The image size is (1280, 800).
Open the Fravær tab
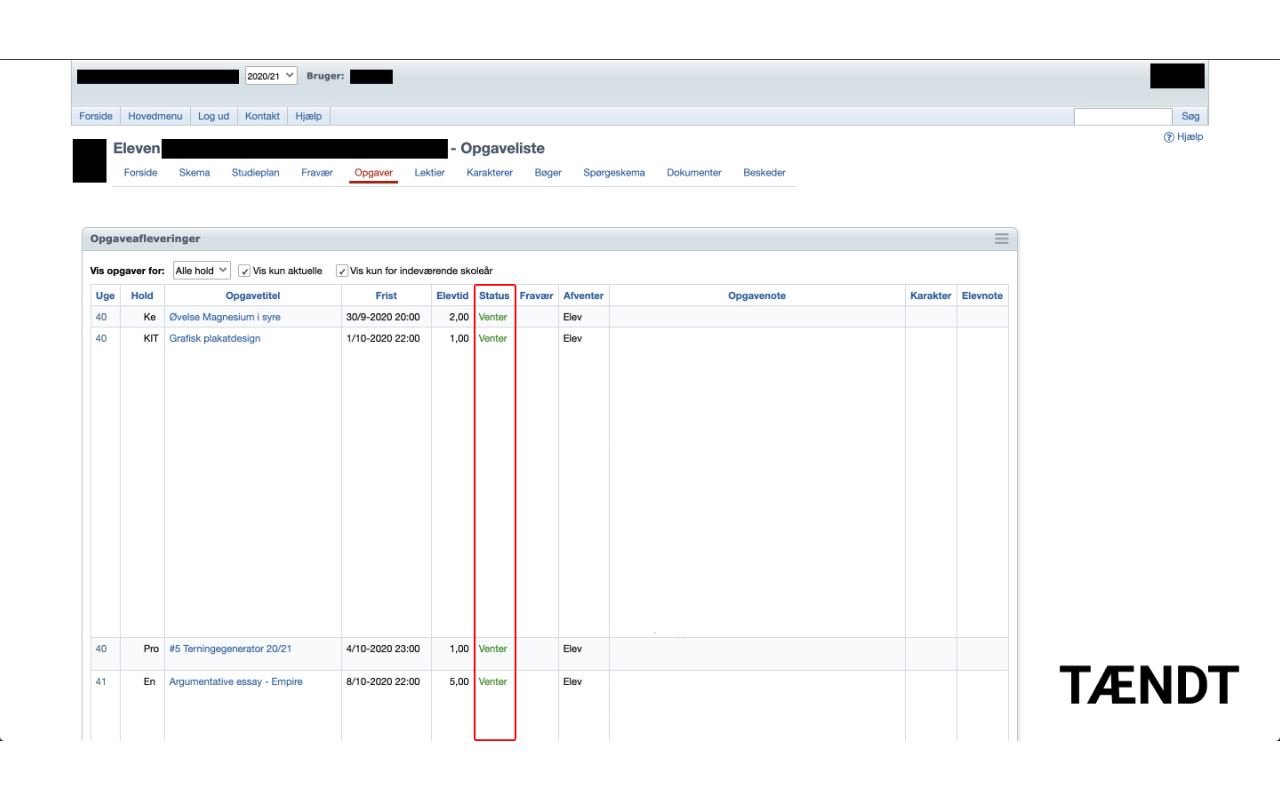pos(317,172)
